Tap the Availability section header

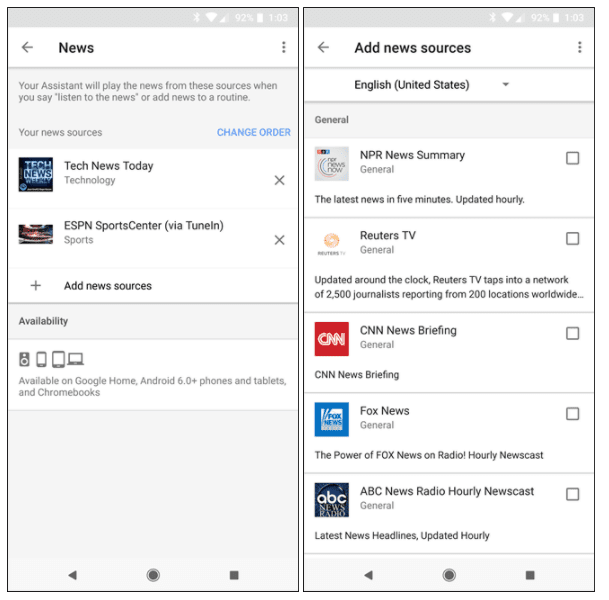tap(43, 321)
